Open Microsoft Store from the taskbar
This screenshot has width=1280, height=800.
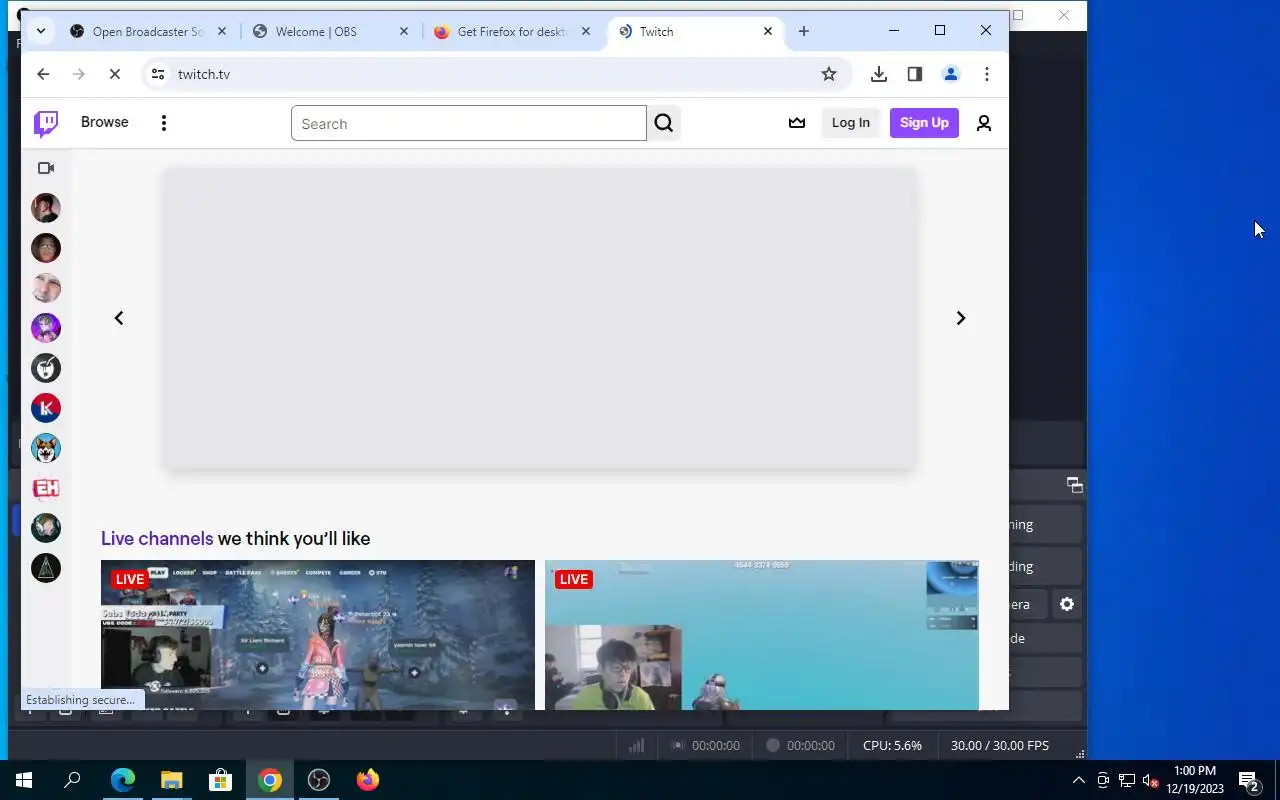pos(220,780)
